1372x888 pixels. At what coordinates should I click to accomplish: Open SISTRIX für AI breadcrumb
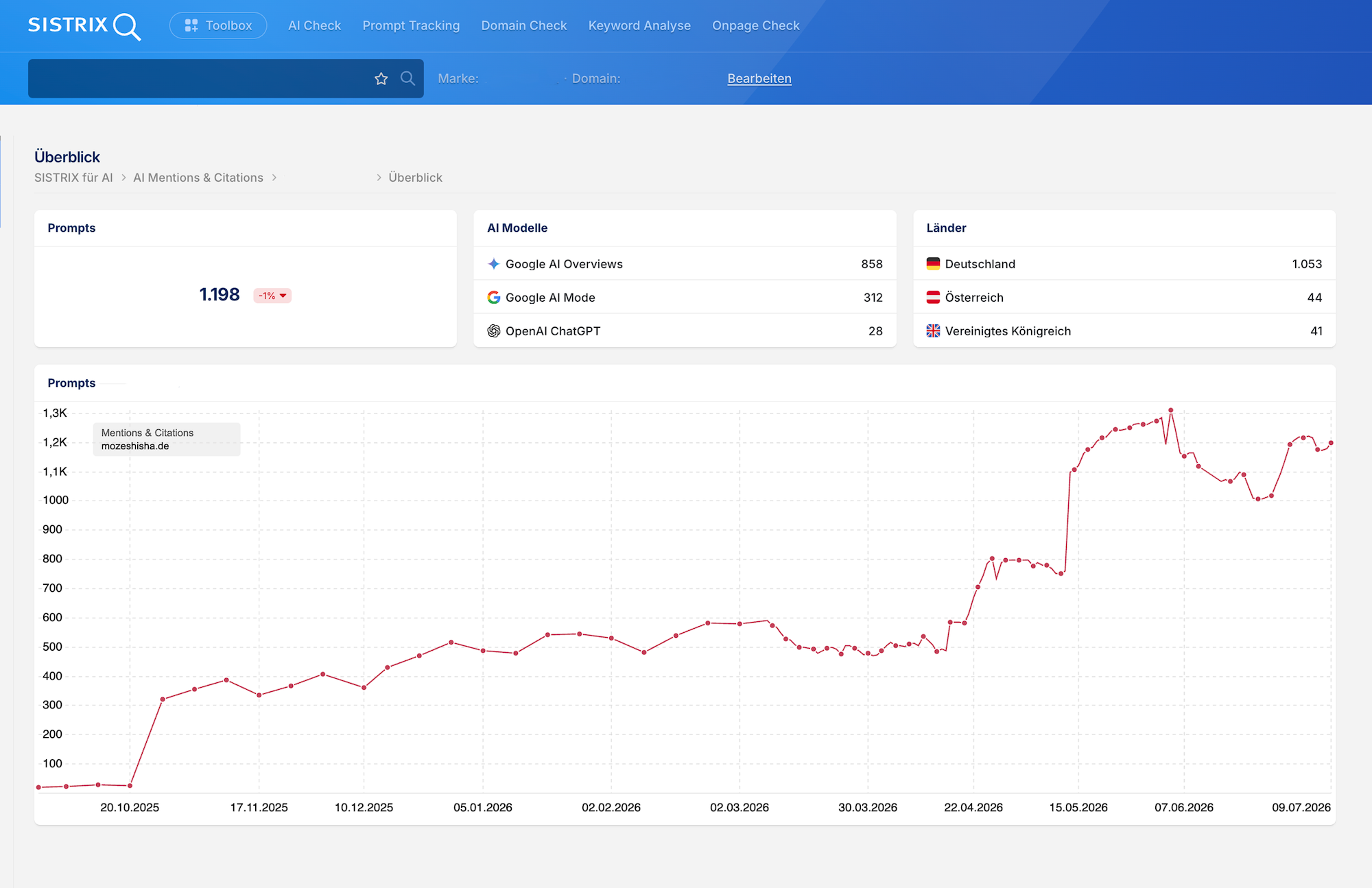coord(73,178)
